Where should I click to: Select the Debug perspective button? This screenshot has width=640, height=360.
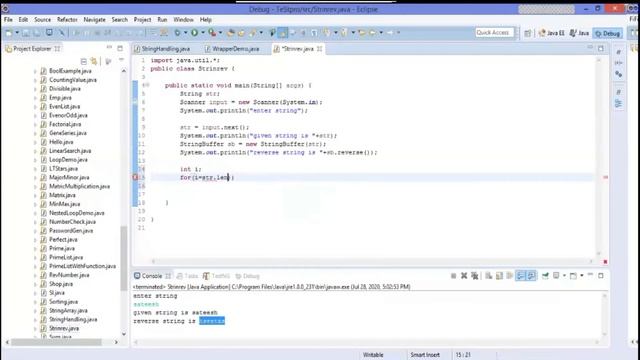608,33
